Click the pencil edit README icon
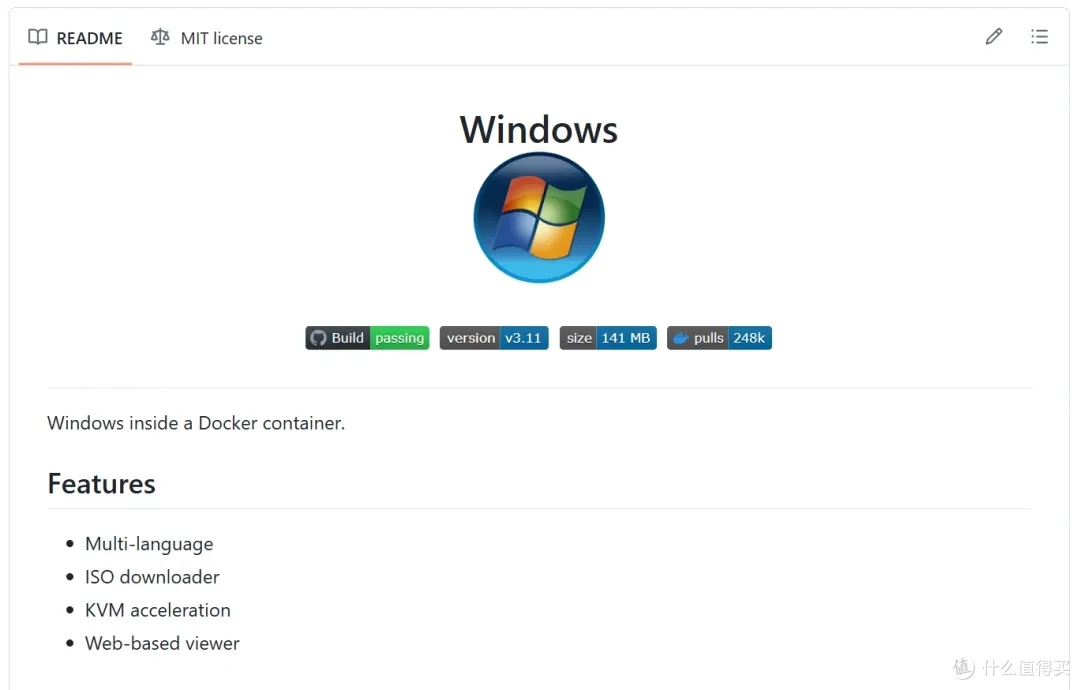Image resolution: width=1080 pixels, height=690 pixels. 993,36
